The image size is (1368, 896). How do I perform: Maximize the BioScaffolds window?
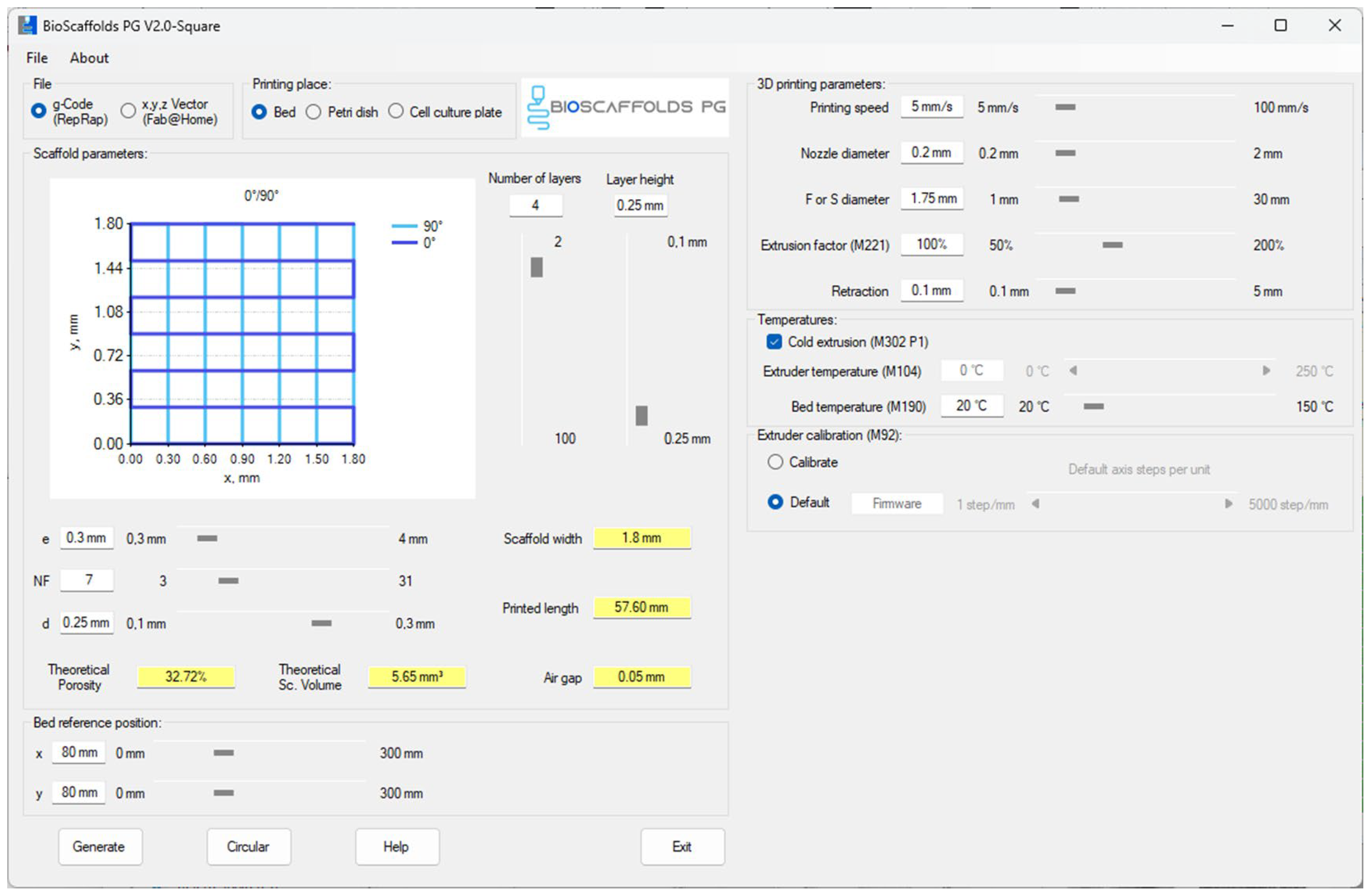[1281, 25]
